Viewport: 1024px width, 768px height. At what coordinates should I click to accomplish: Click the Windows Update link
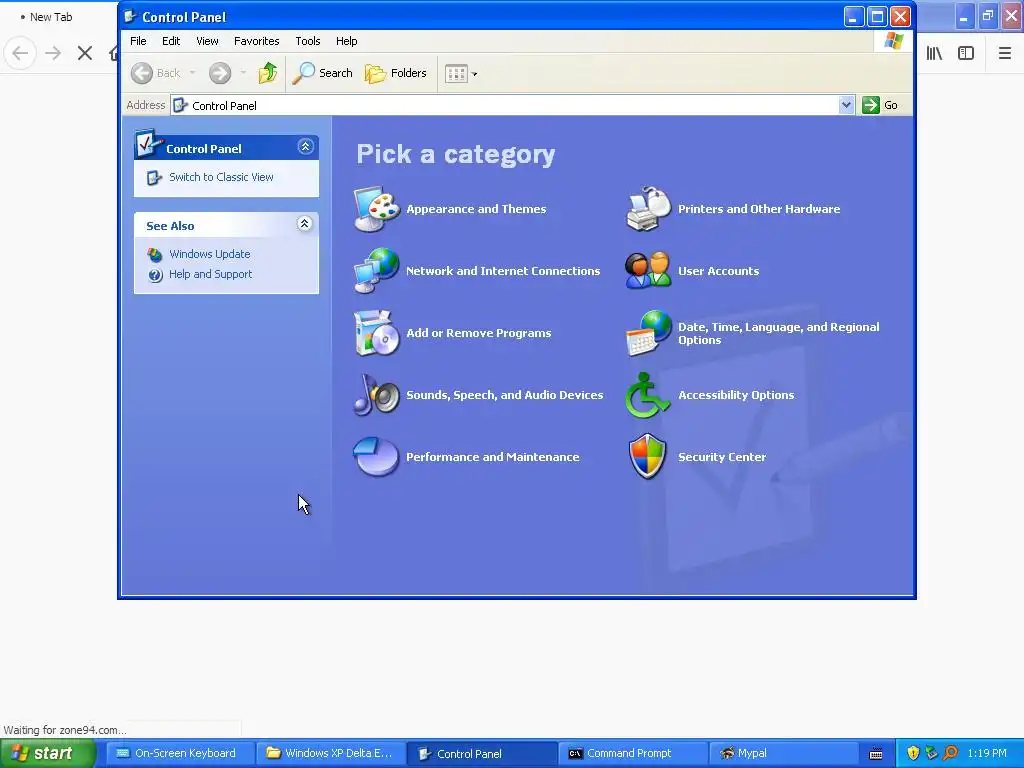point(210,254)
